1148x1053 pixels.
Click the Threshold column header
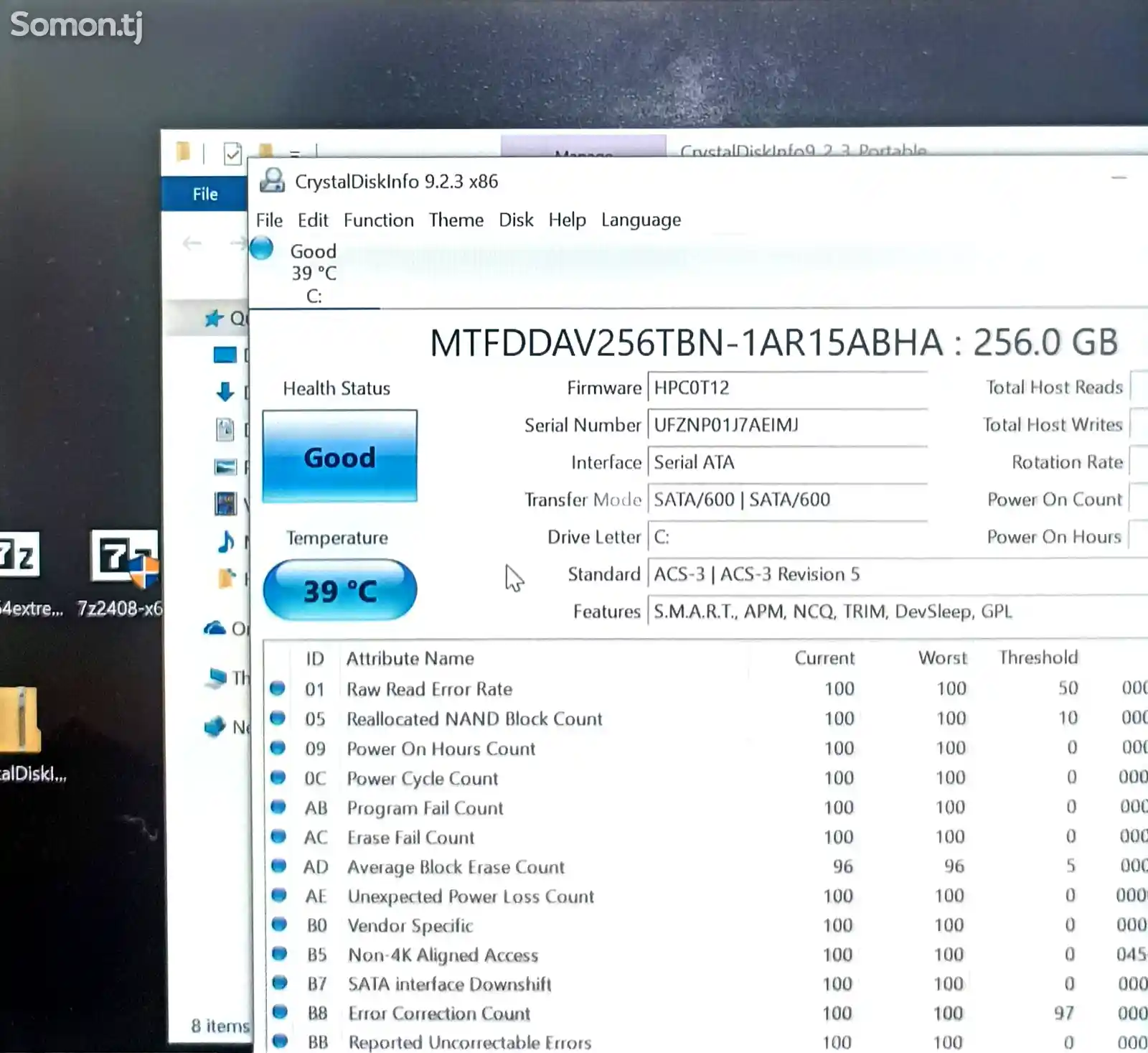(x=1038, y=657)
